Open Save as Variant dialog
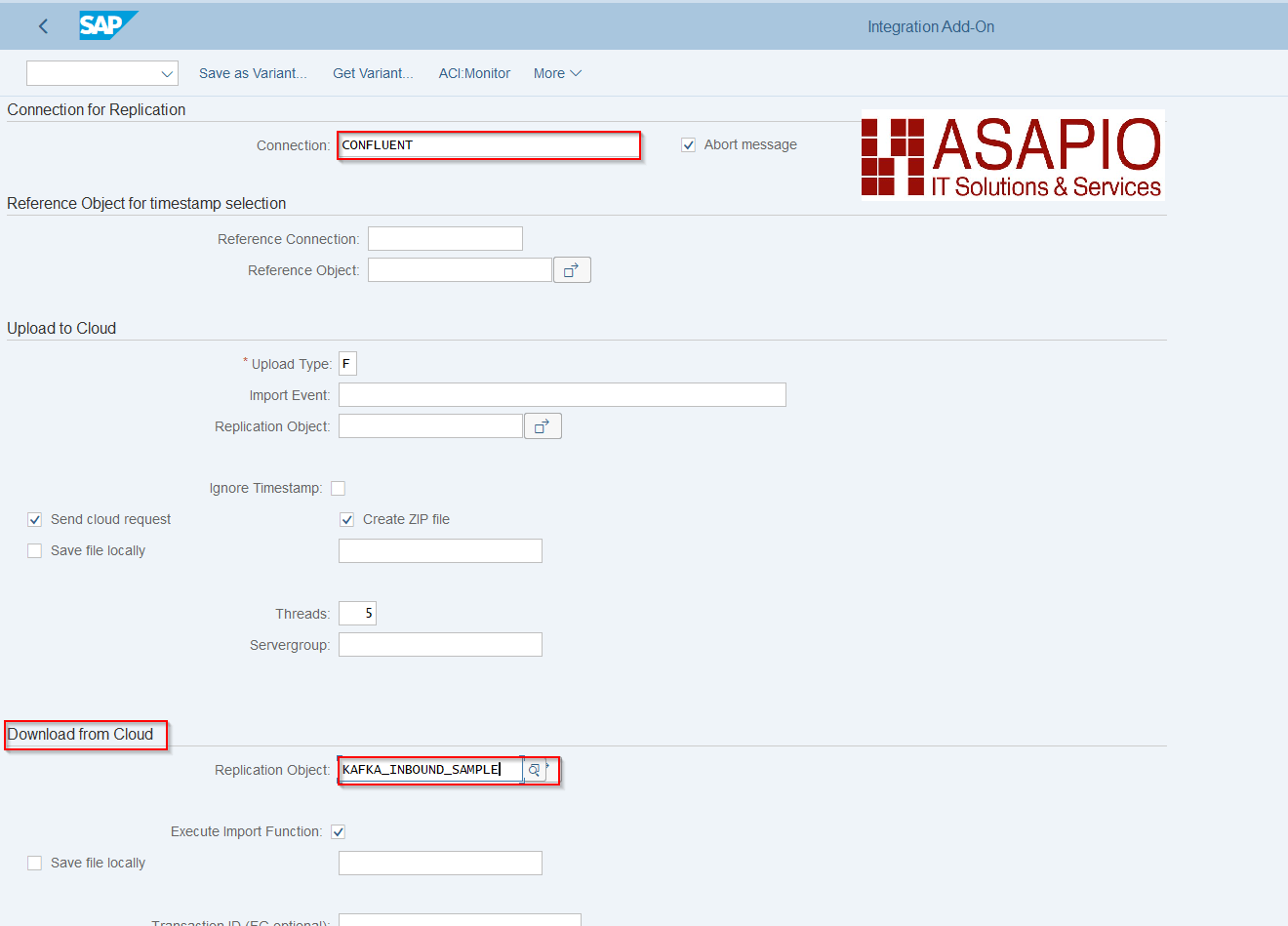 [253, 73]
